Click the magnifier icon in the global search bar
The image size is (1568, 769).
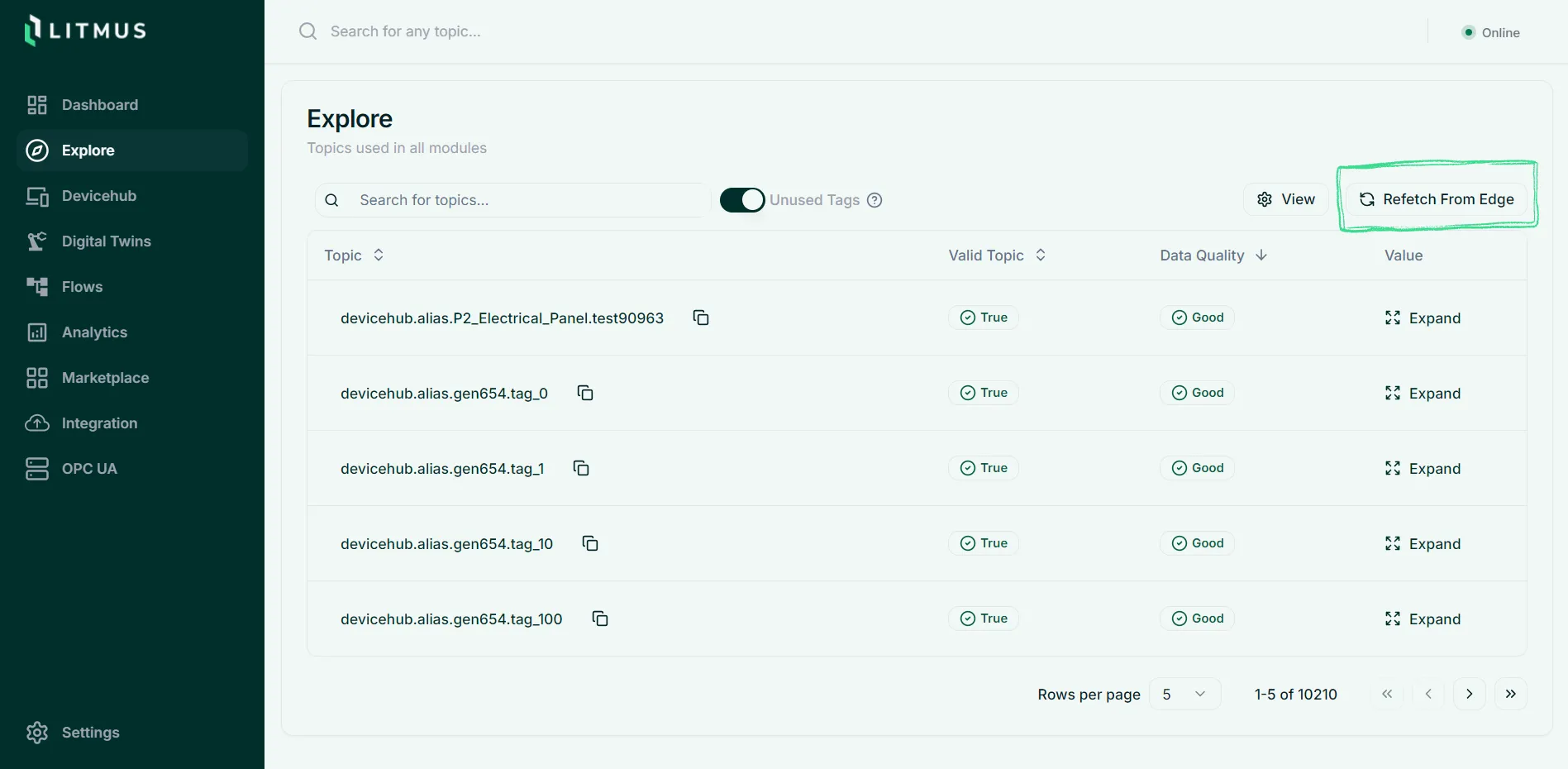308,31
